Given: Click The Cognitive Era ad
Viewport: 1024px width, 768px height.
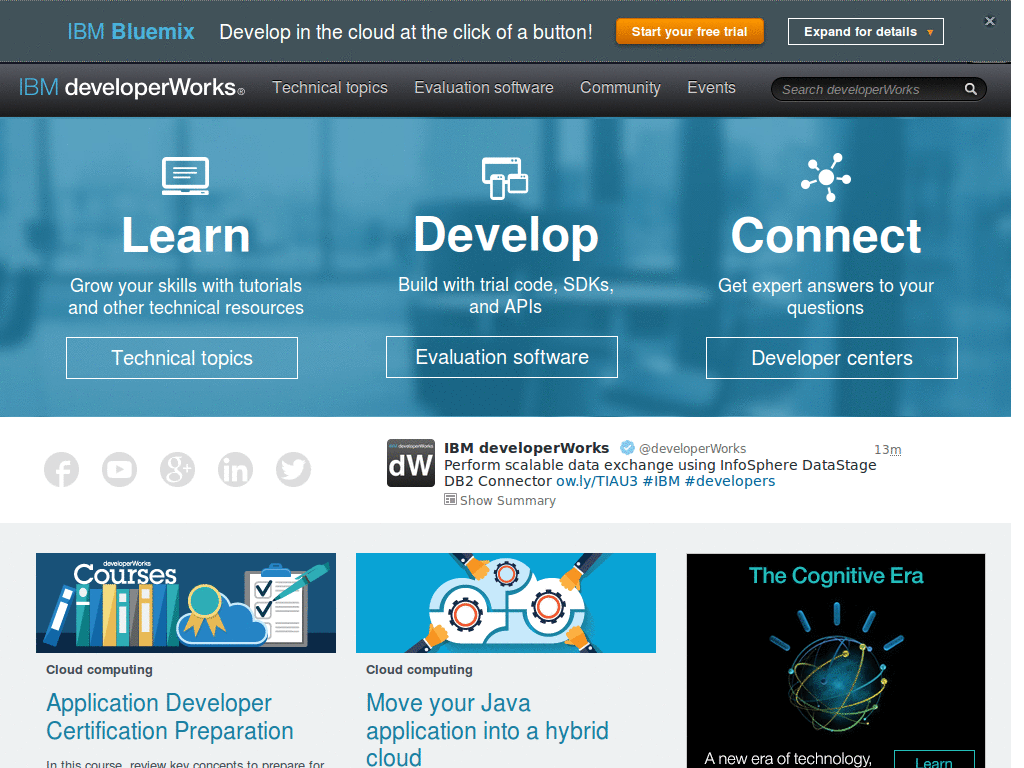Looking at the screenshot, I should click(836, 660).
